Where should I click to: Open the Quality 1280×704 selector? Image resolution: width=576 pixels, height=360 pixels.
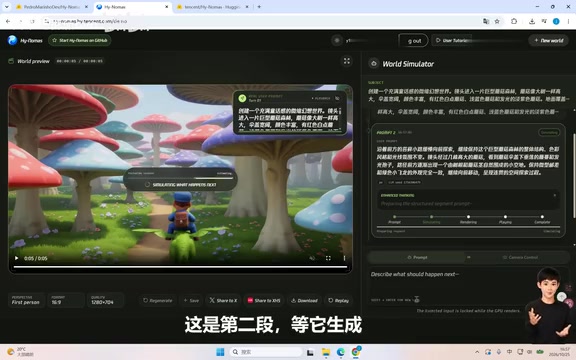coord(105,300)
